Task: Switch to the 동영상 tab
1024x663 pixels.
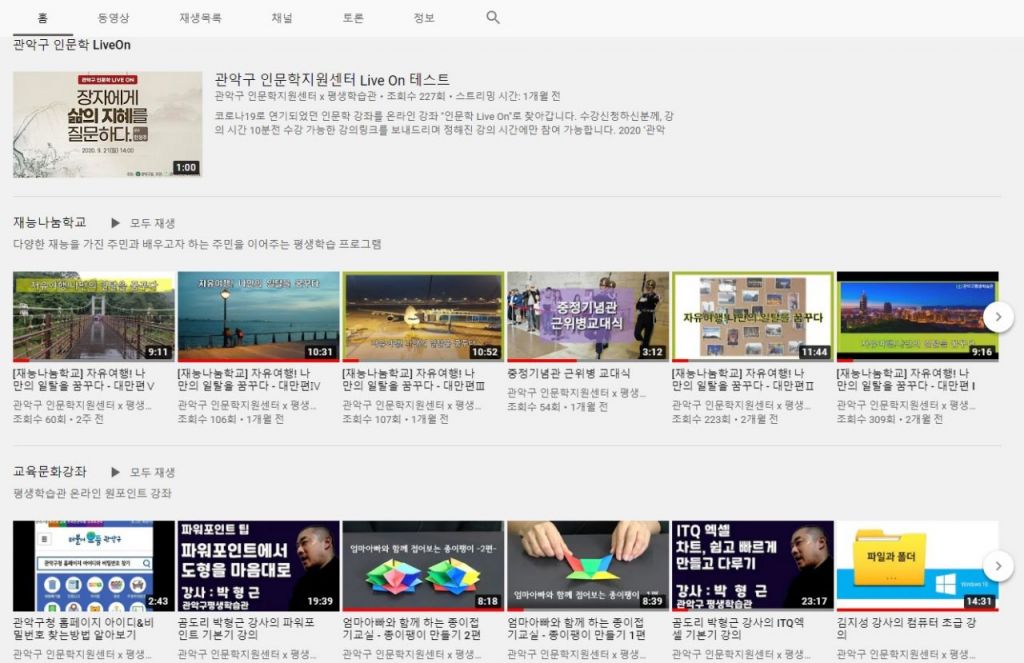Action: point(113,18)
